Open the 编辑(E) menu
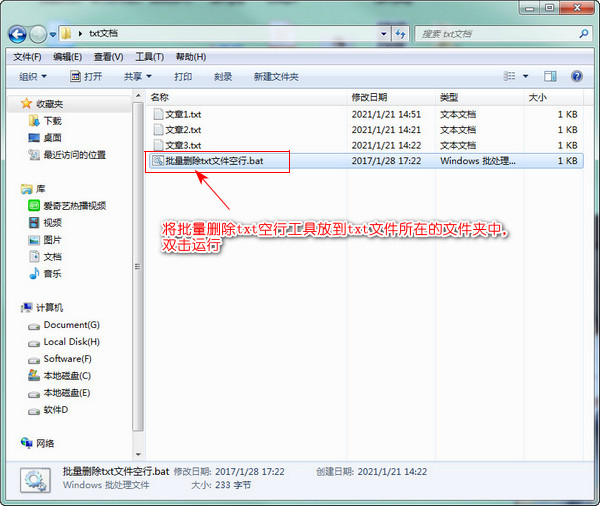Screen dimensions: 600x506 (67, 57)
